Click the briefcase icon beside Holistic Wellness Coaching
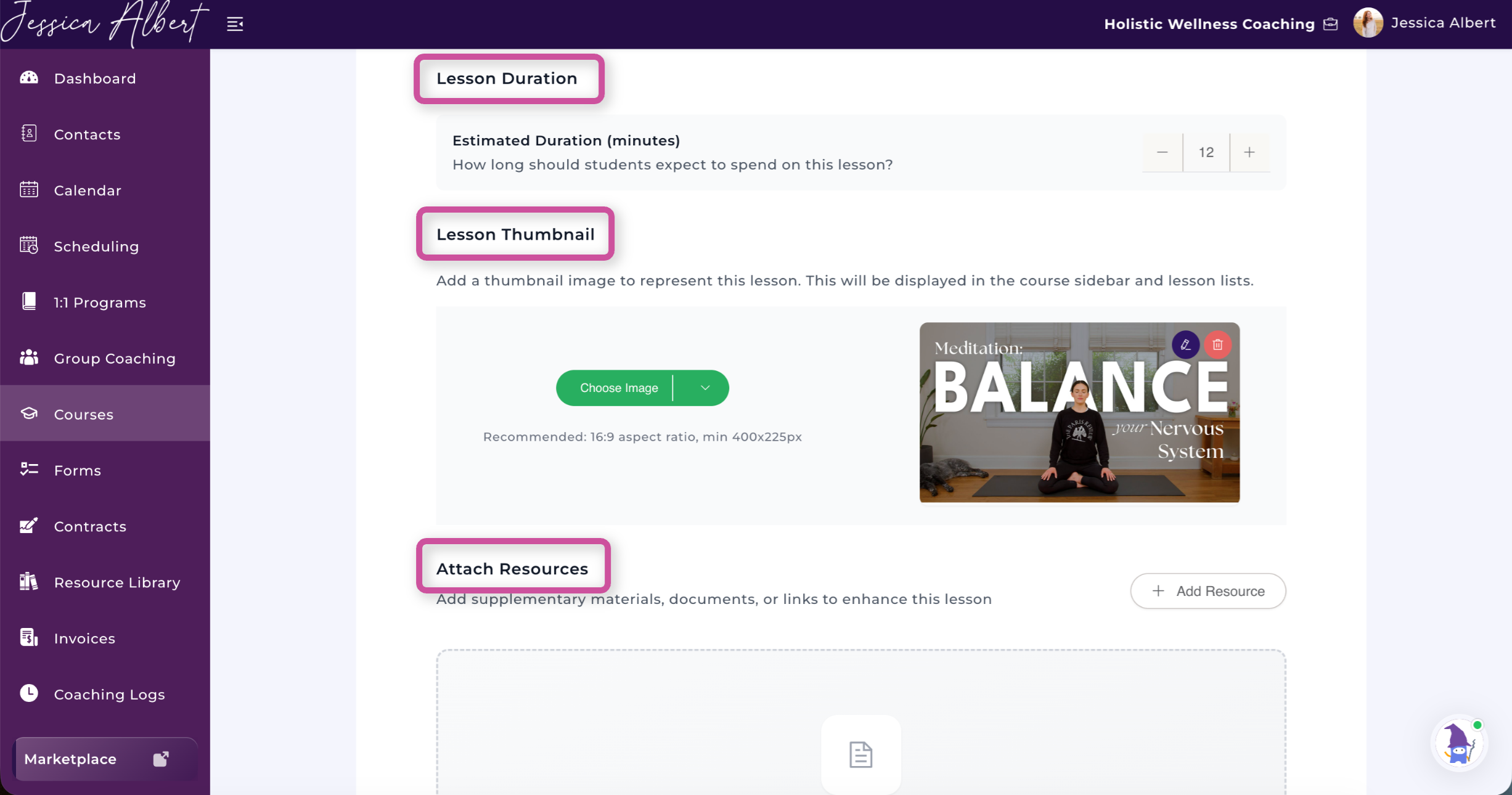1512x795 pixels. [x=1331, y=24]
